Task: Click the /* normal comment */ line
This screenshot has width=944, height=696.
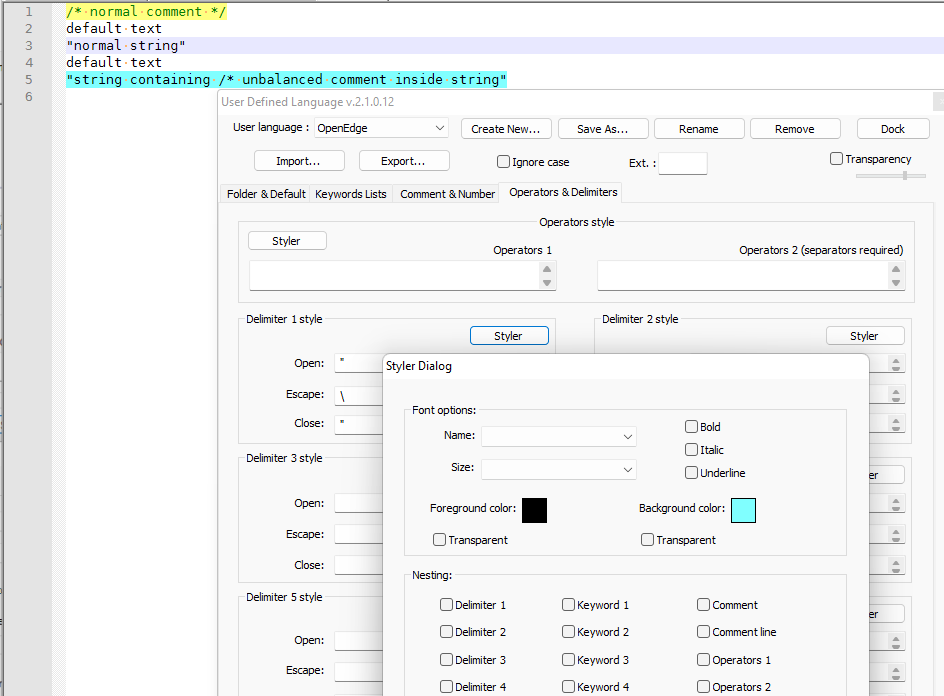Action: pos(146,11)
